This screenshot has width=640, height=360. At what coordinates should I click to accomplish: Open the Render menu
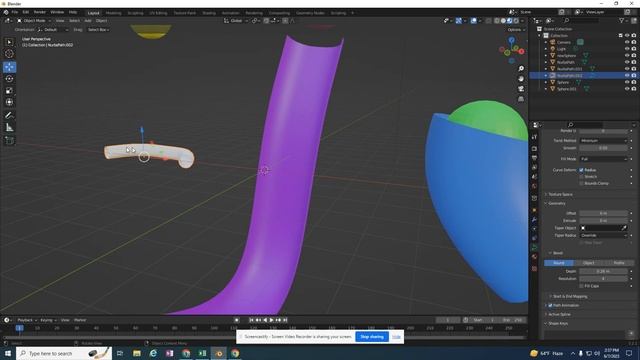tap(40, 12)
